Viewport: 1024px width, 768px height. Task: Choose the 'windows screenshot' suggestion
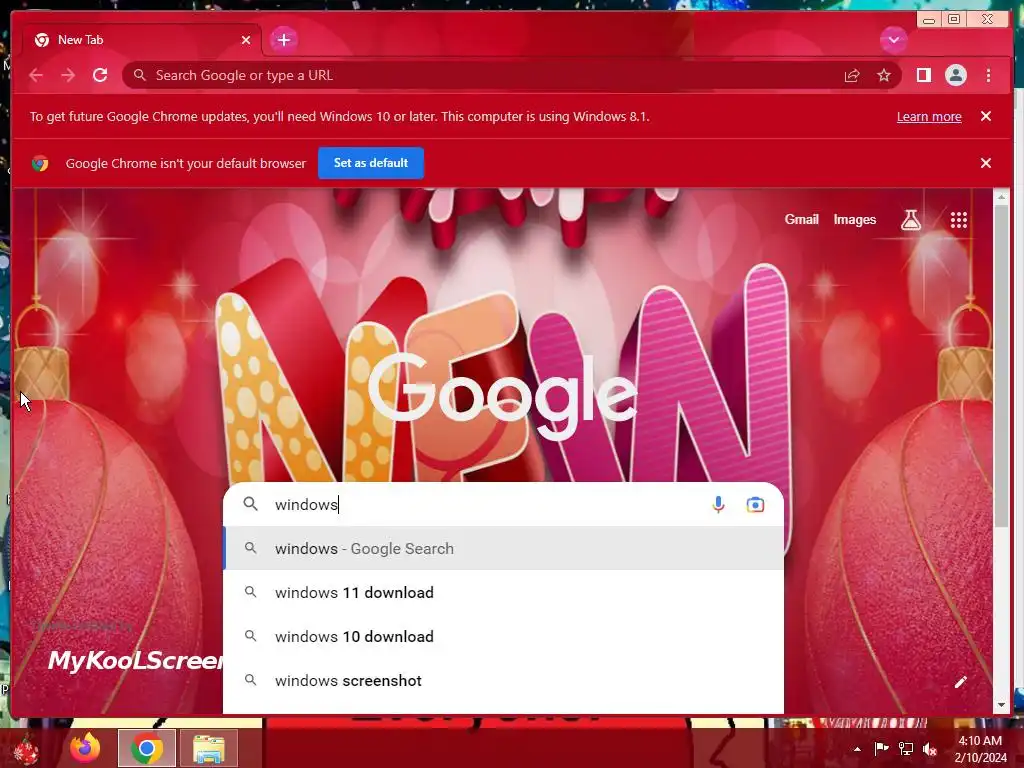[x=503, y=680]
